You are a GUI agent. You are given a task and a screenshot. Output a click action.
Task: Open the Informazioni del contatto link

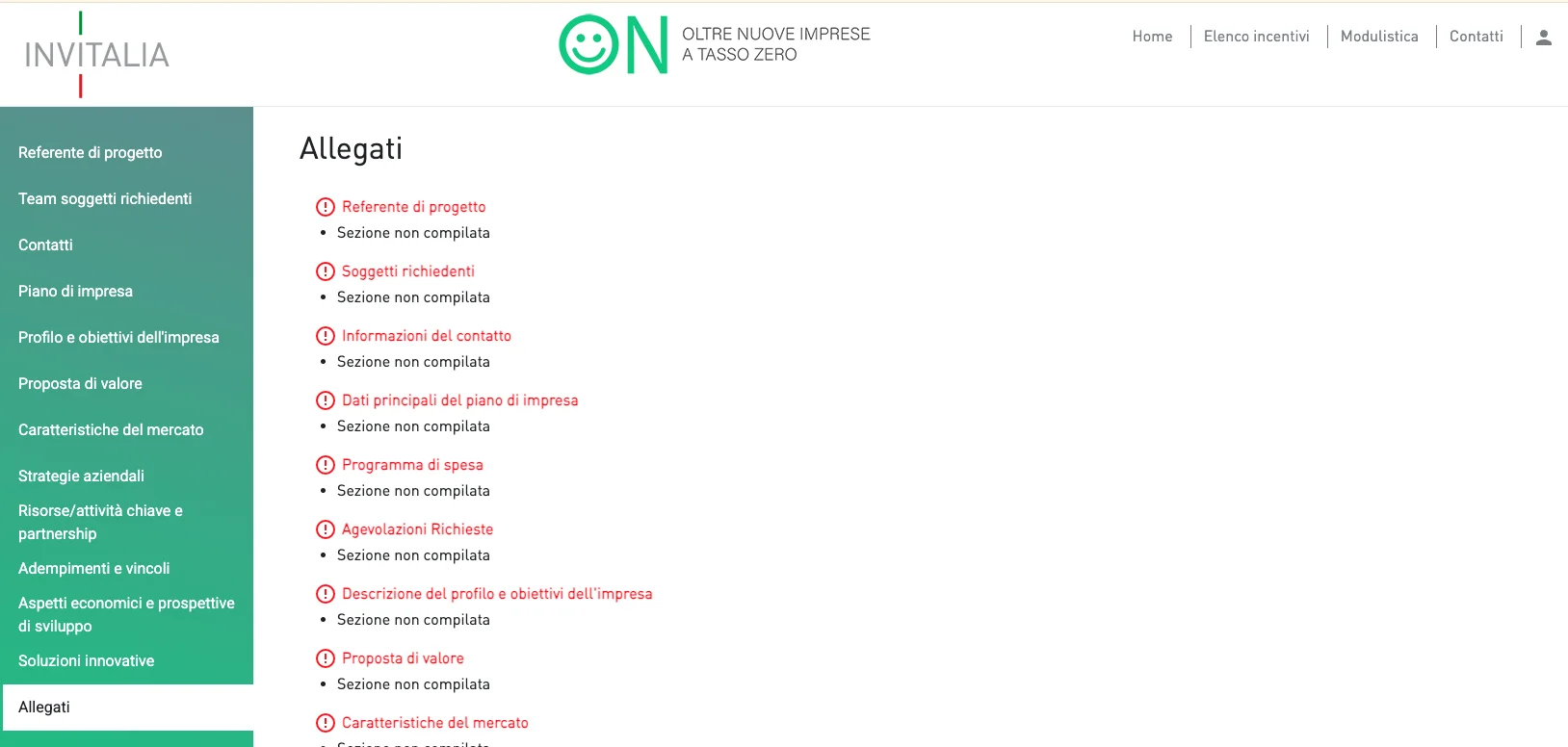426,336
